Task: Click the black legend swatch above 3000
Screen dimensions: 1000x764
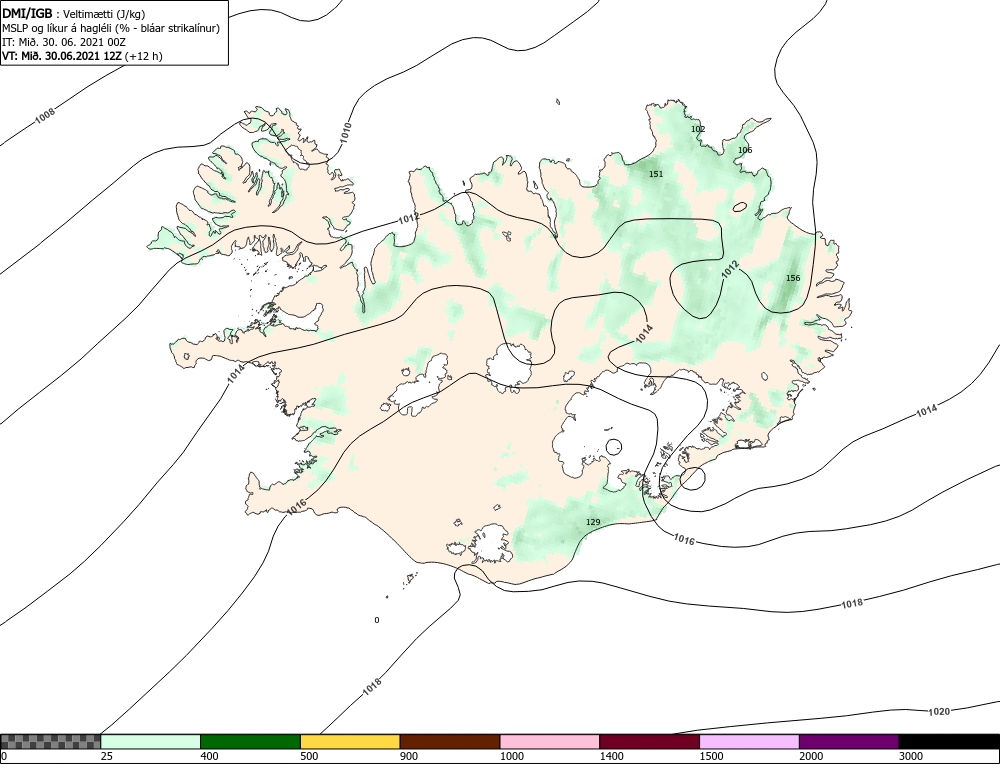Action: coord(949,741)
